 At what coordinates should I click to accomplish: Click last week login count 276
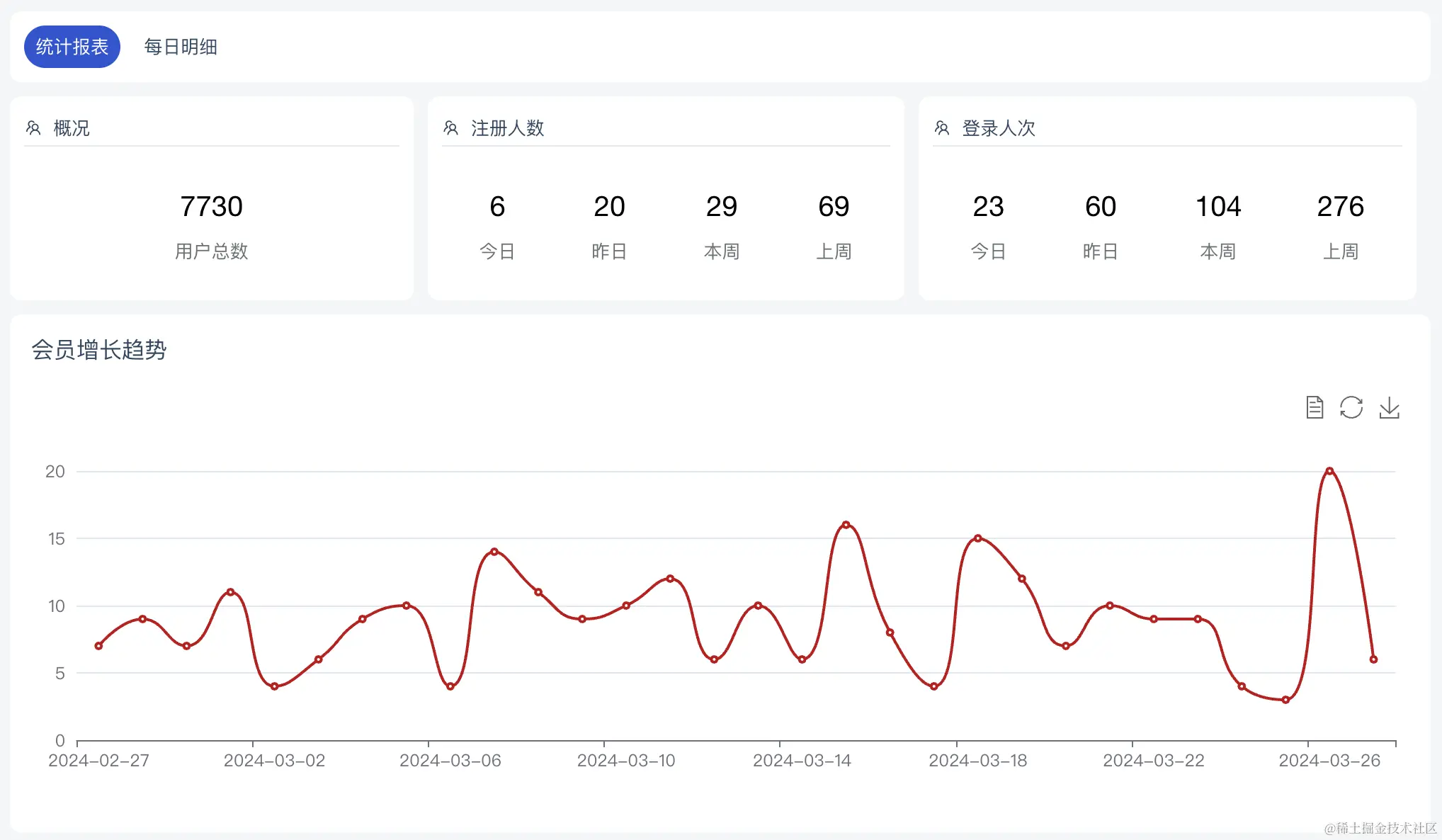pos(1341,207)
